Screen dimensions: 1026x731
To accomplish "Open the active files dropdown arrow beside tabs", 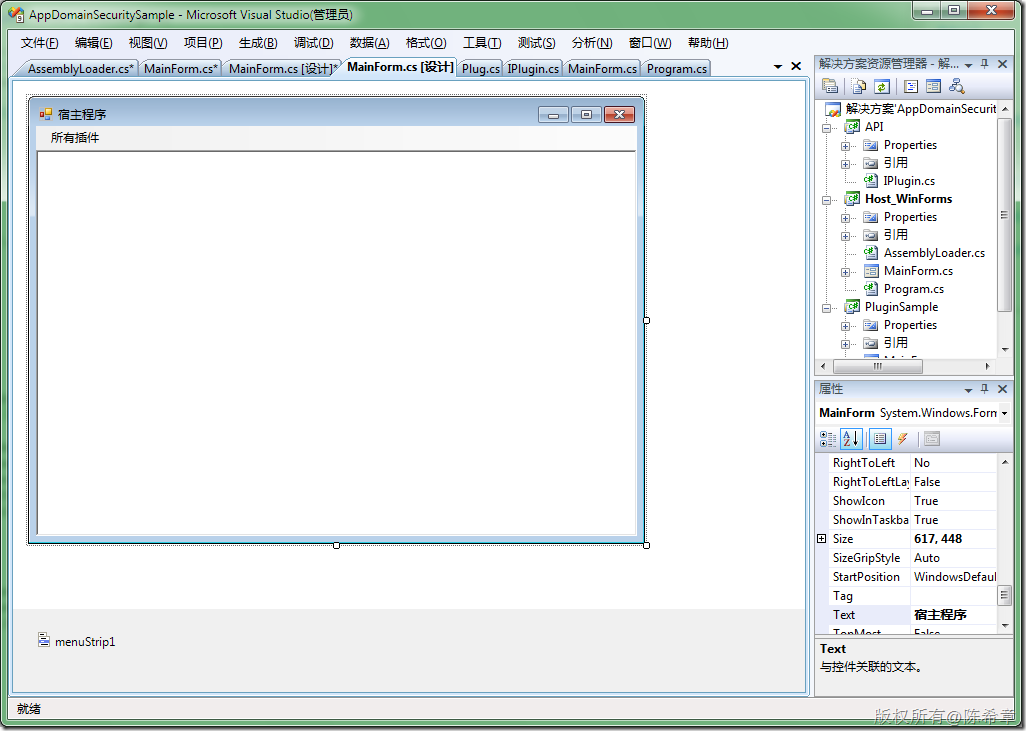I will 777,67.
